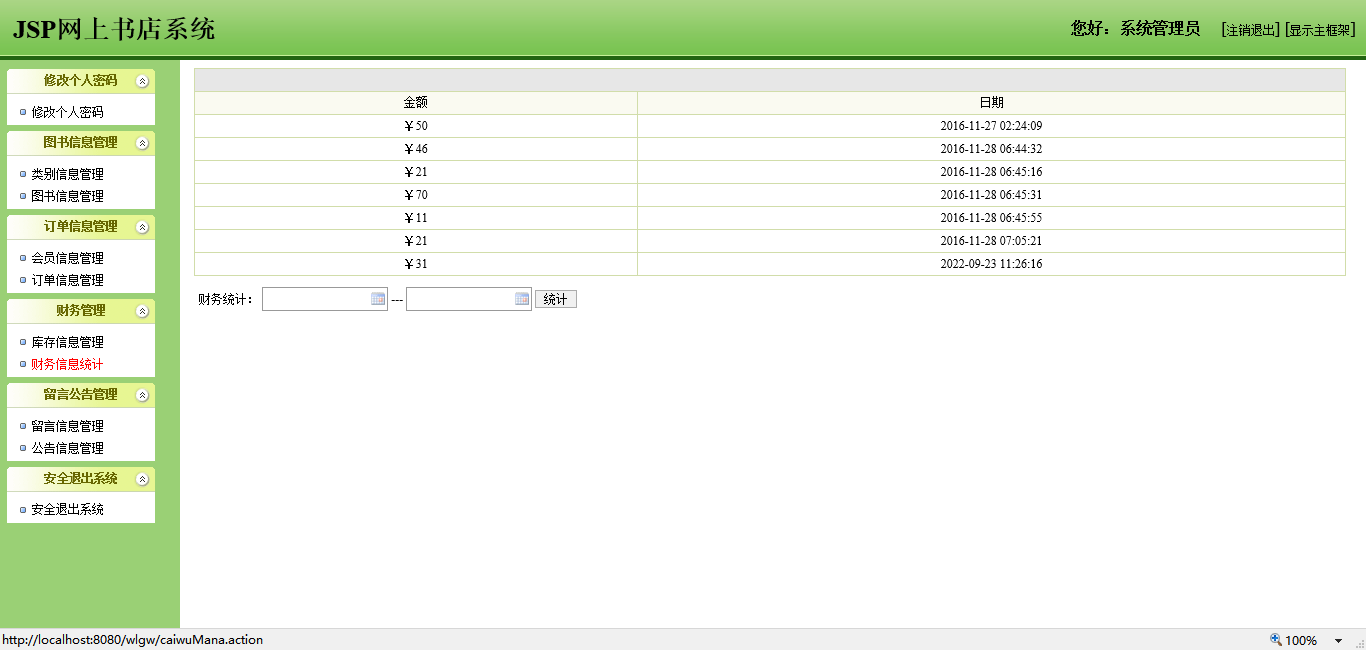Screen dimensions: 1366x650
Task: Open 留言信息管理 menu link
Action: 67,426
